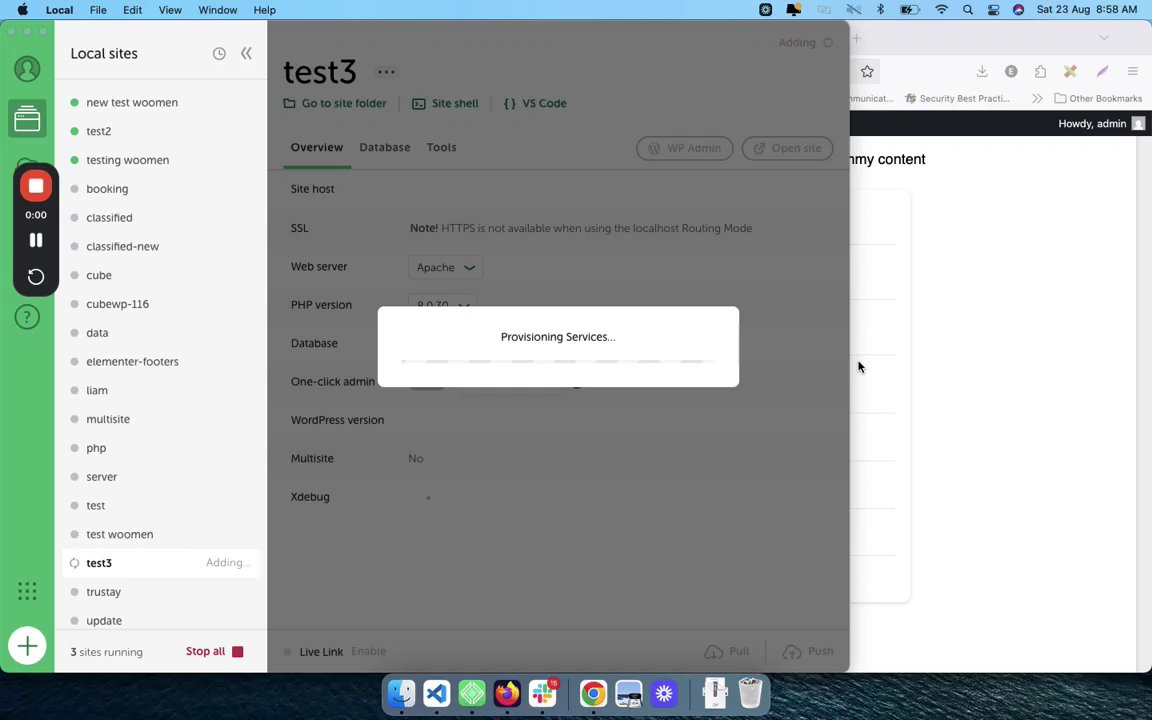Screen dimensions: 1152x720
Task: List all browser tabs chevron
Action: point(1104,37)
